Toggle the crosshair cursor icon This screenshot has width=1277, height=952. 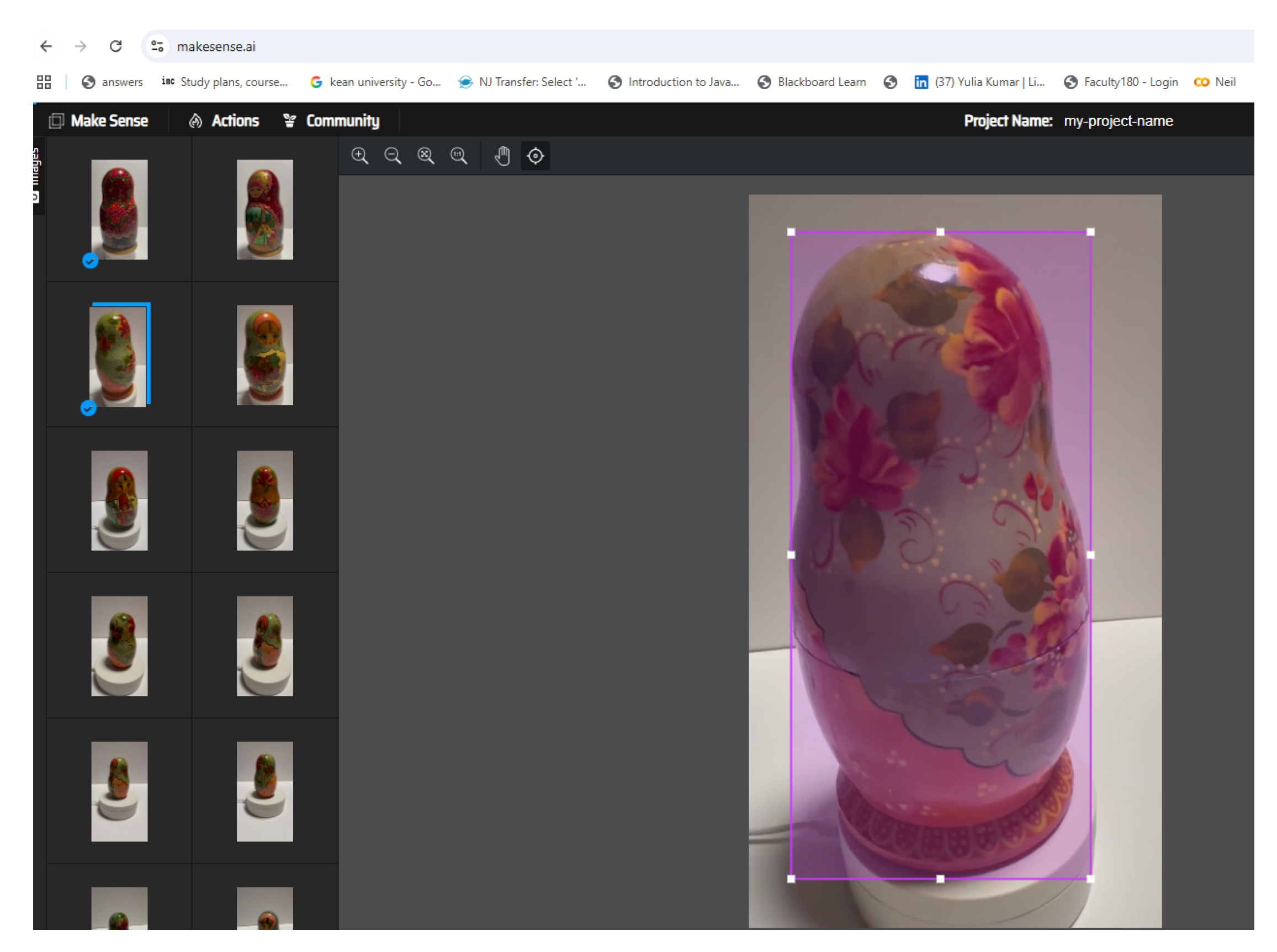(x=535, y=156)
